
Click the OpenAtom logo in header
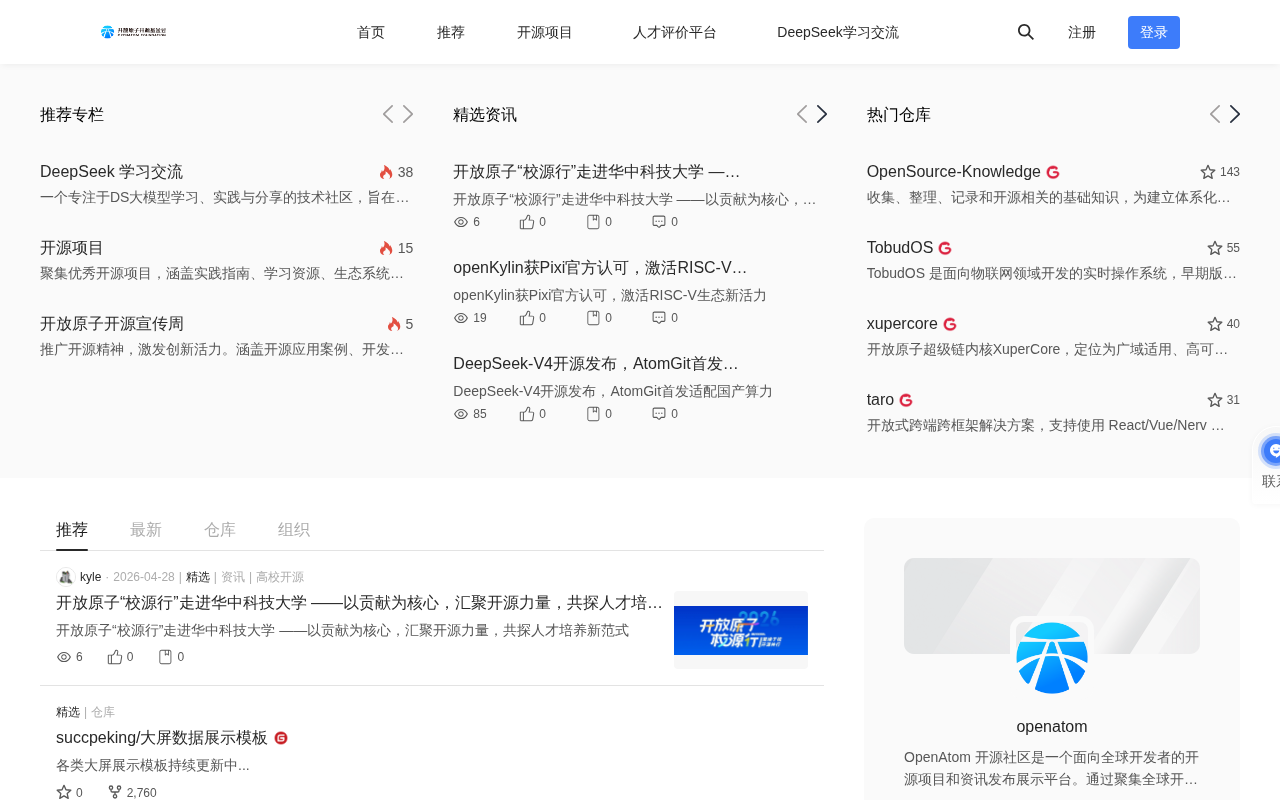[133, 32]
